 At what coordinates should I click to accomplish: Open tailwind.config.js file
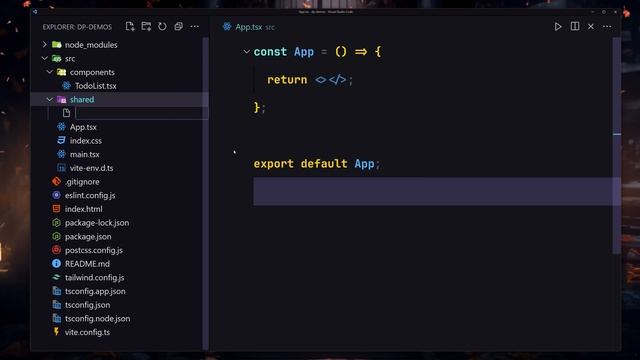[x=94, y=277]
